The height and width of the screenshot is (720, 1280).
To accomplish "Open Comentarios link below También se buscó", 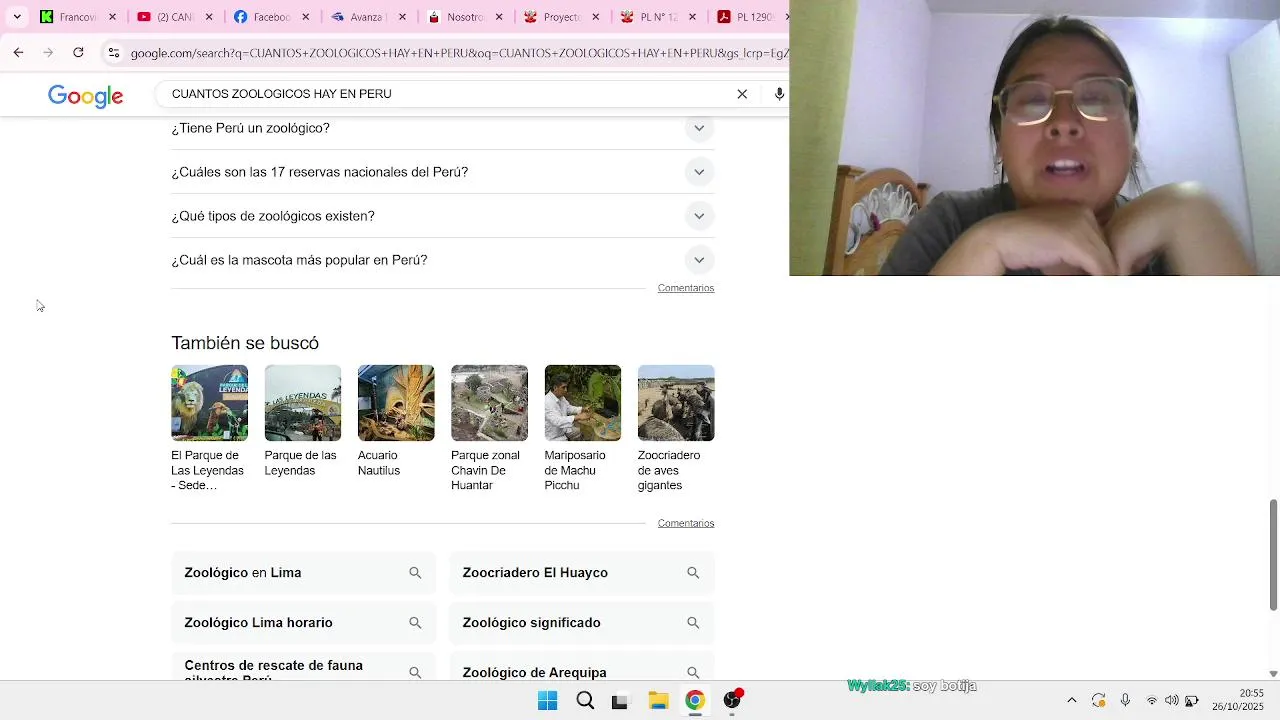I will [686, 523].
